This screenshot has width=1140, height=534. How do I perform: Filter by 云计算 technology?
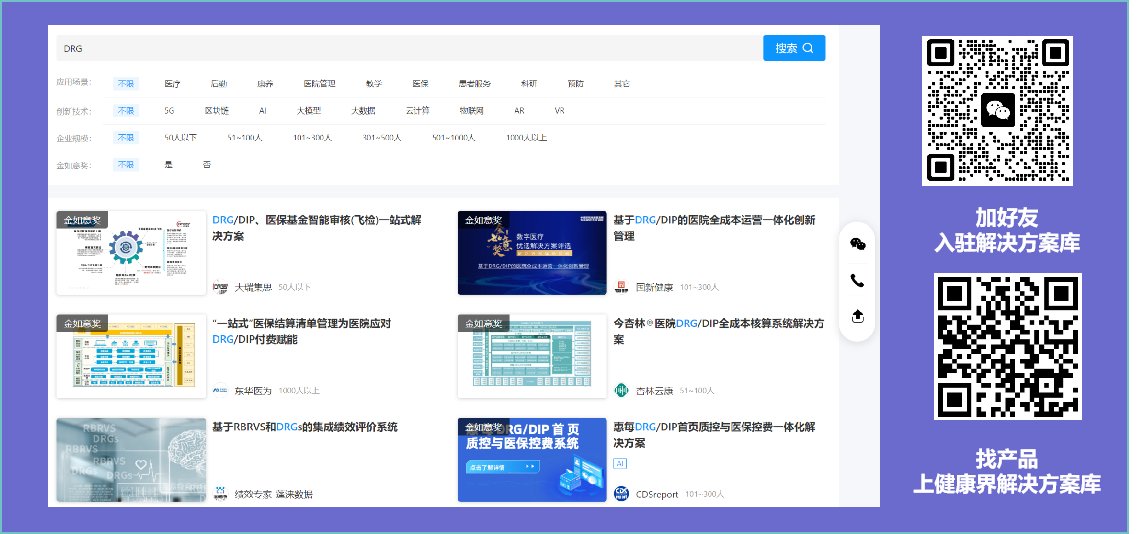coord(417,111)
